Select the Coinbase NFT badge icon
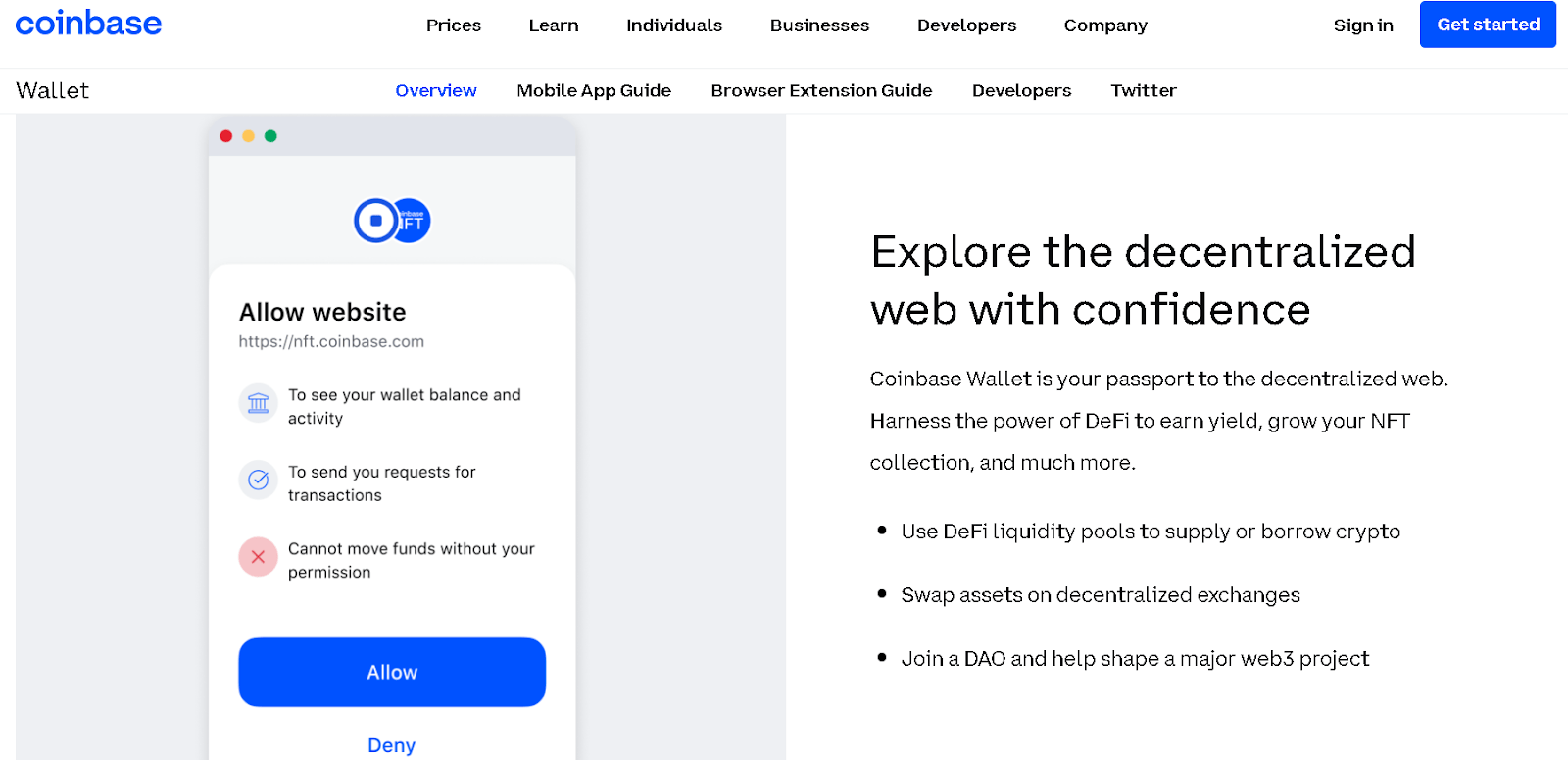This screenshot has height=760, width=1568. tap(413, 220)
